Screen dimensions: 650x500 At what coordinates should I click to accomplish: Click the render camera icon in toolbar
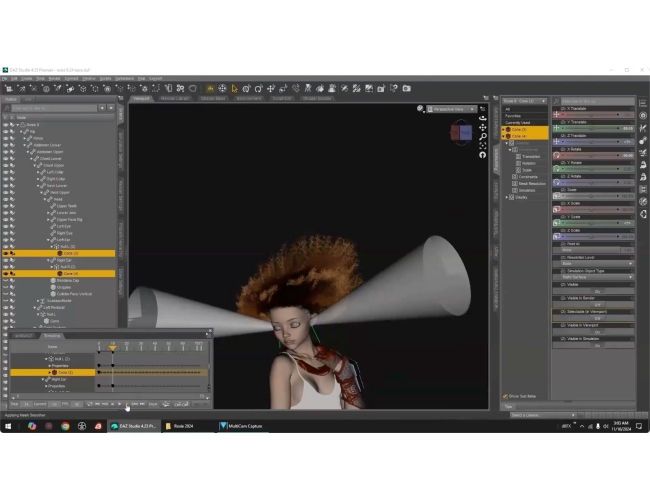click(407, 88)
